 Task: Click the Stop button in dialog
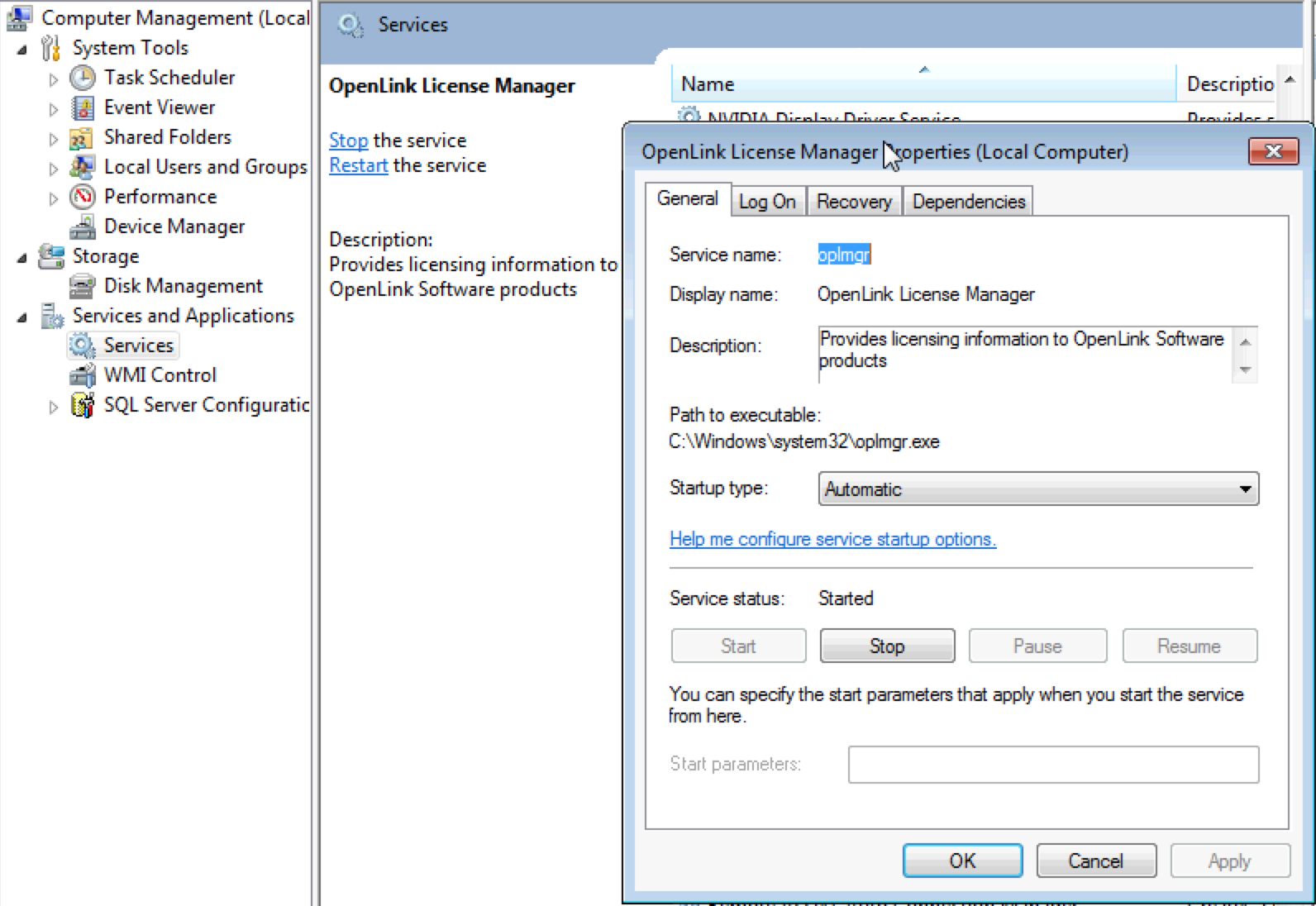pos(887,646)
